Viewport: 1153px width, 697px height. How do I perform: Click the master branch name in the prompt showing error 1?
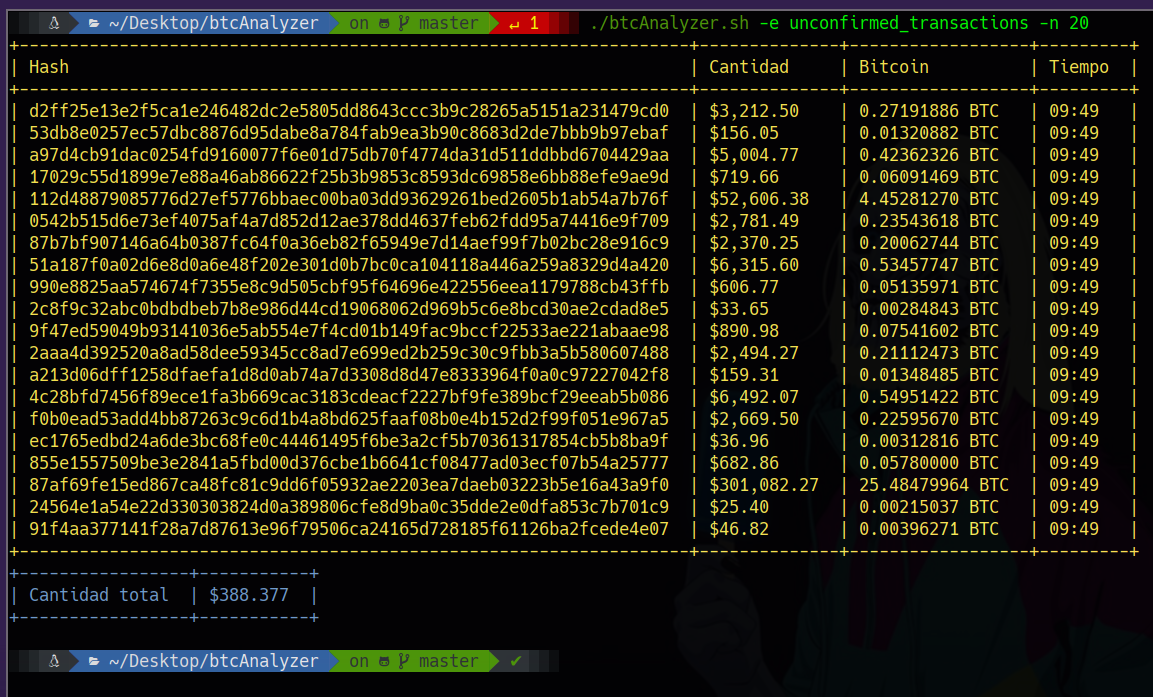coord(449,24)
